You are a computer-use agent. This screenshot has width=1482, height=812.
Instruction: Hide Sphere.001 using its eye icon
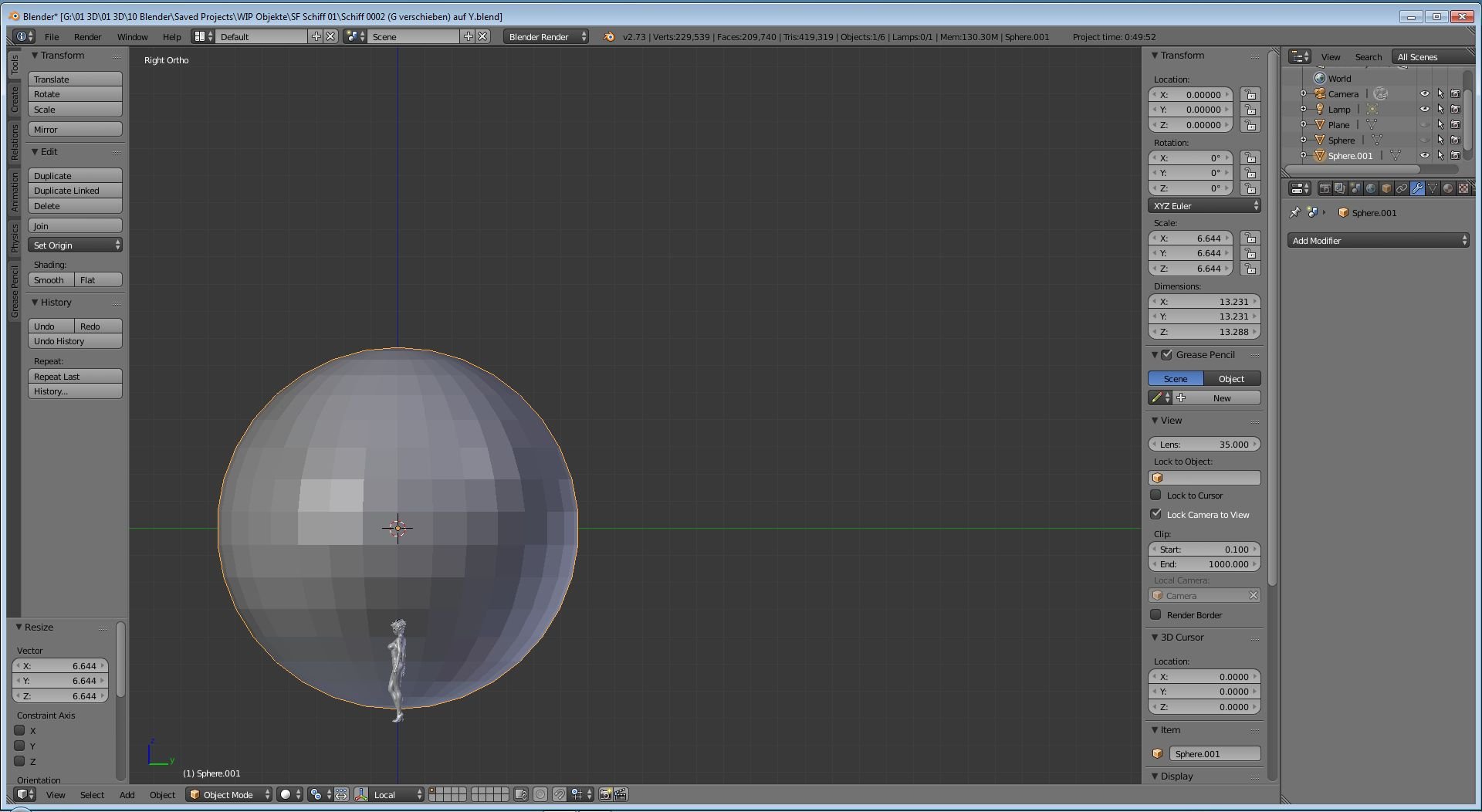[x=1425, y=156]
